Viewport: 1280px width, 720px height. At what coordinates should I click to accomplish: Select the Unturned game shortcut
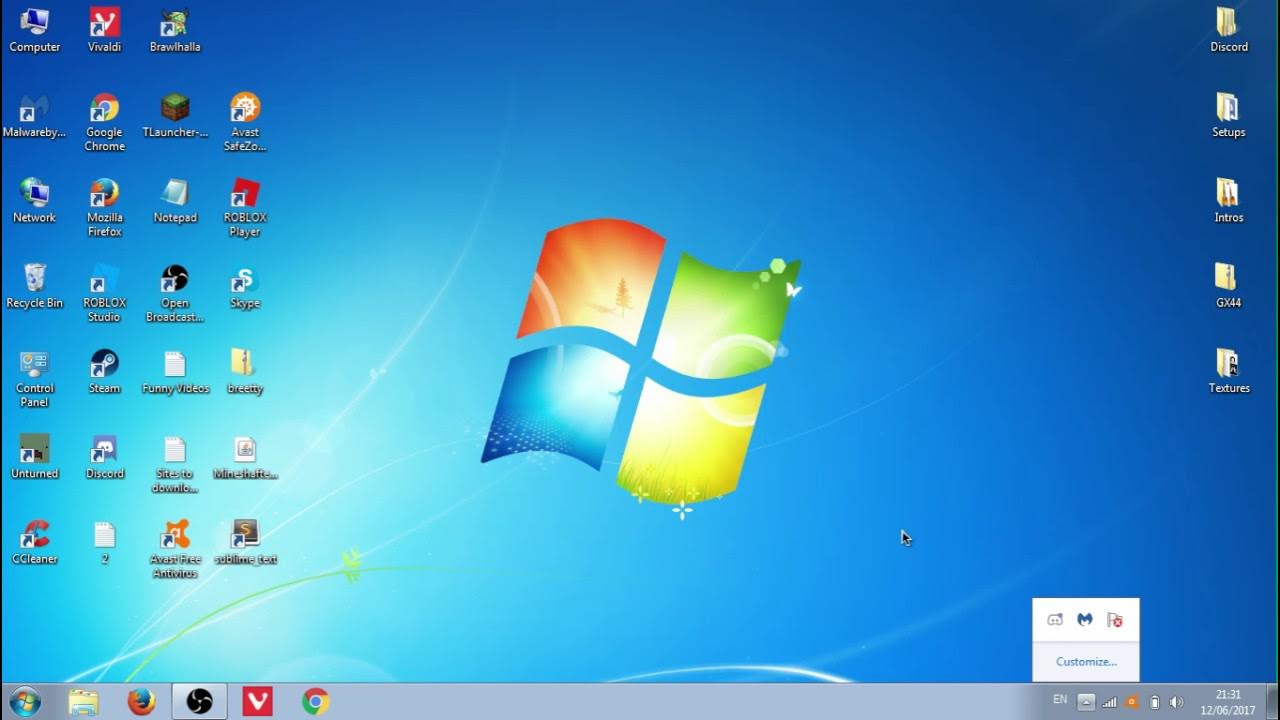tap(34, 456)
